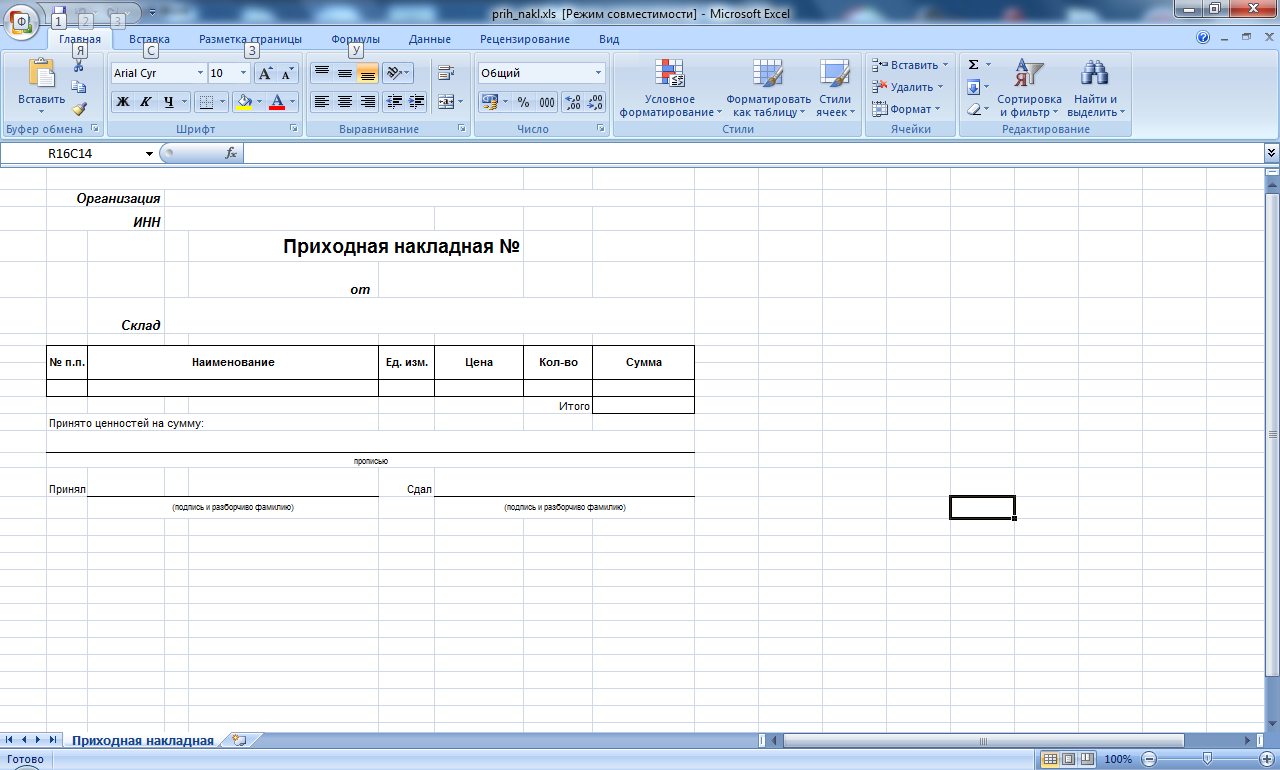Open fill color dropdown arrow

[260, 102]
